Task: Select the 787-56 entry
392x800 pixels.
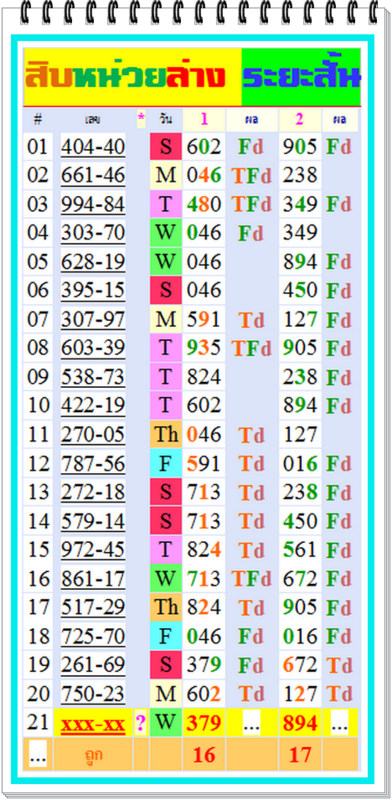Action: (x=93, y=463)
